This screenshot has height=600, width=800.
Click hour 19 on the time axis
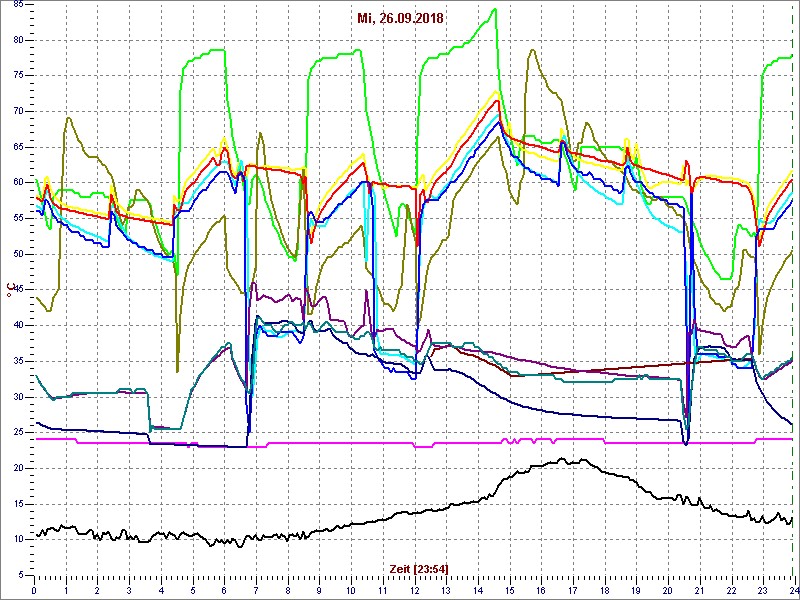636,590
